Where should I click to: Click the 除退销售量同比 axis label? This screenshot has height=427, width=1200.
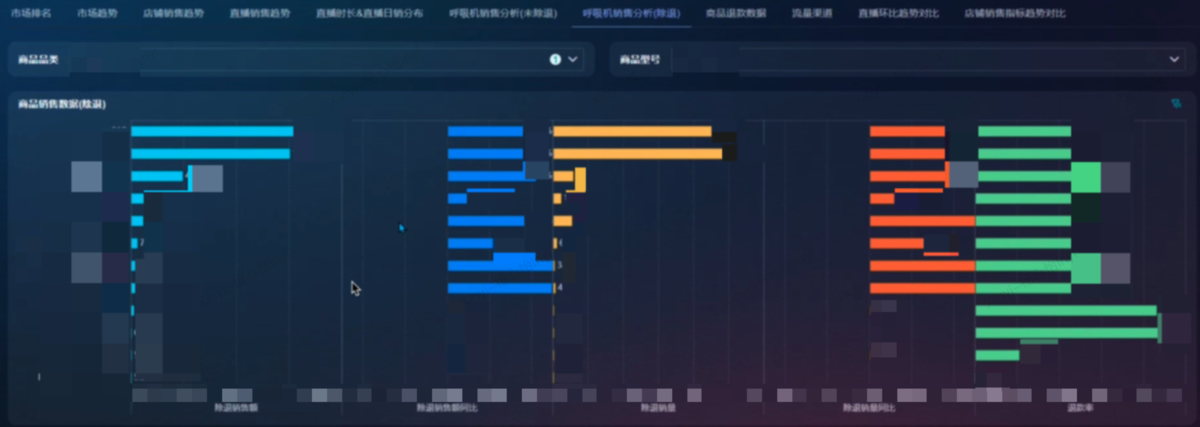pyautogui.click(x=869, y=408)
